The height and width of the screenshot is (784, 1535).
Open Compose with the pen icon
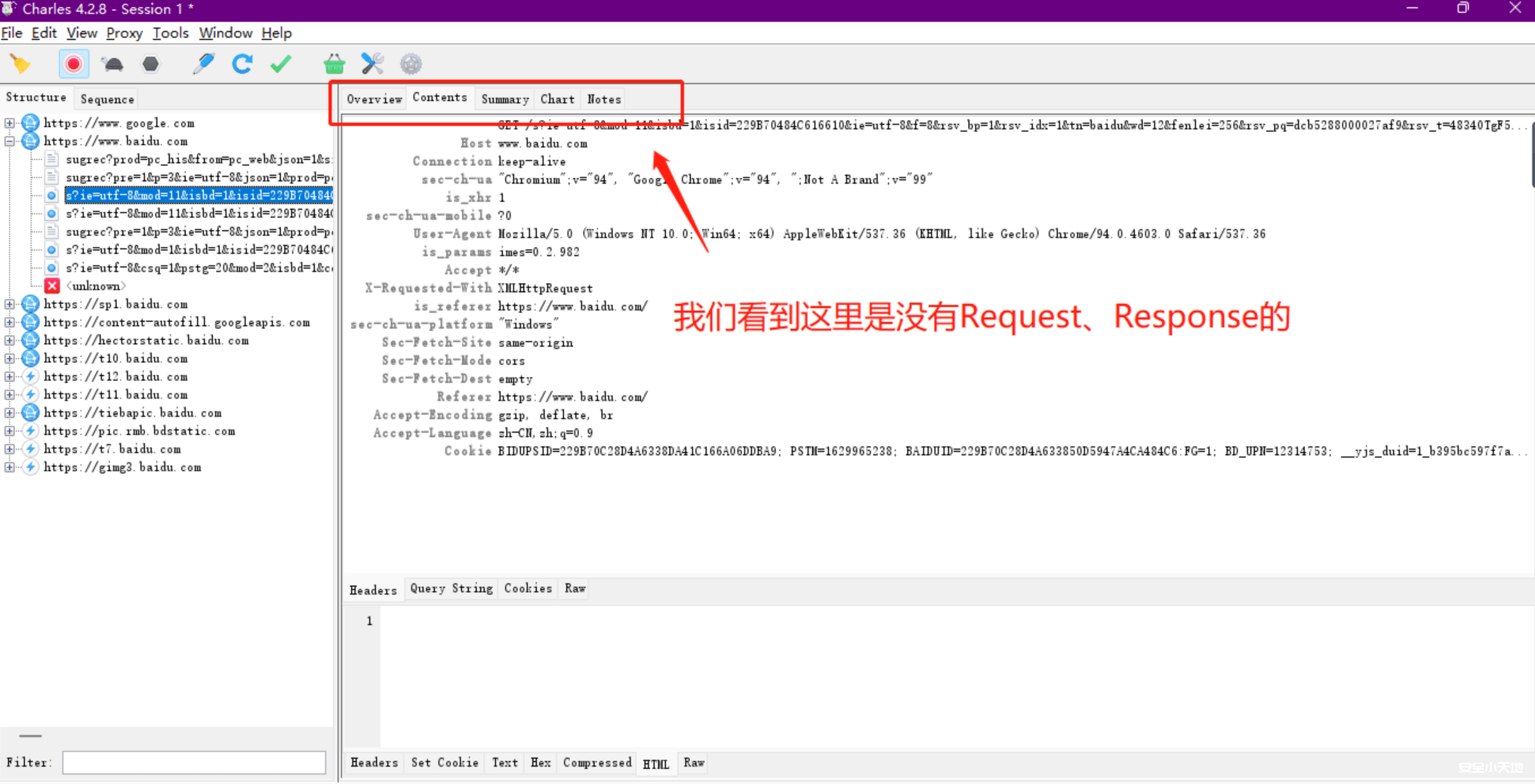coord(203,64)
